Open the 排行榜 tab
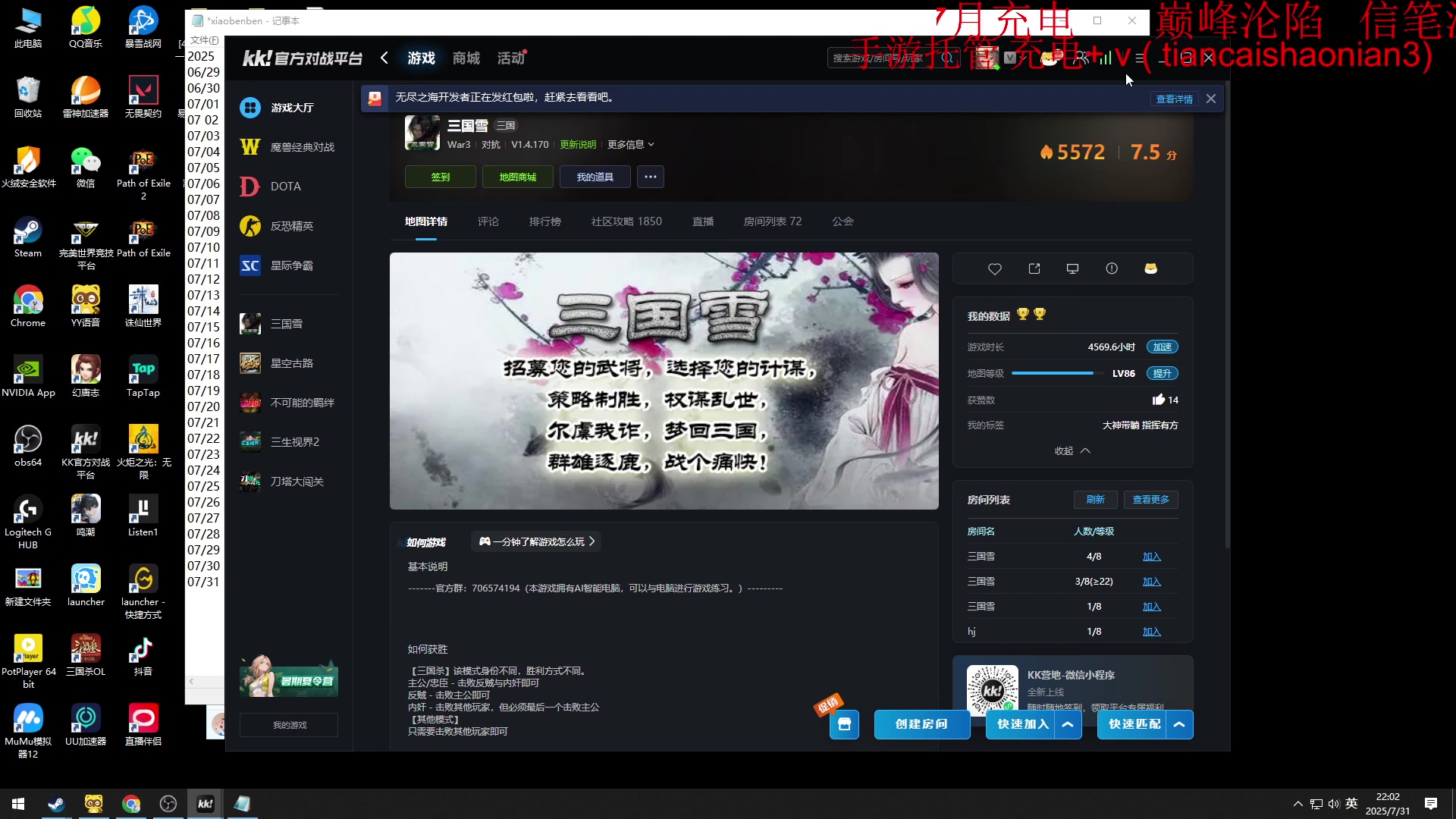This screenshot has height=819, width=1456. pyautogui.click(x=545, y=221)
